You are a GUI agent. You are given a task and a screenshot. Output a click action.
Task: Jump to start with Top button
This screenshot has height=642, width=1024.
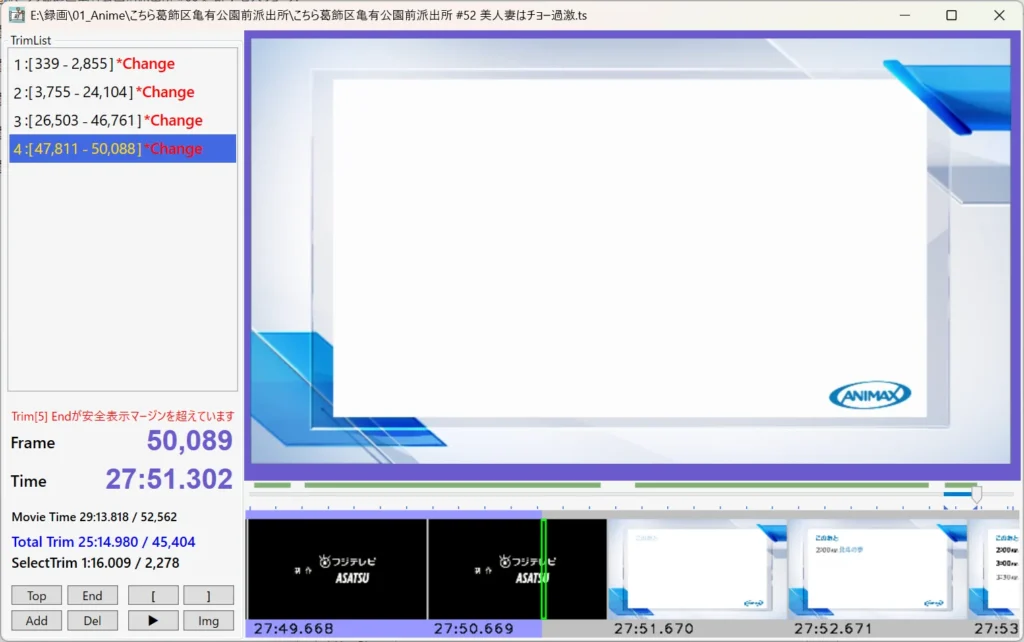pyautogui.click(x=37, y=595)
